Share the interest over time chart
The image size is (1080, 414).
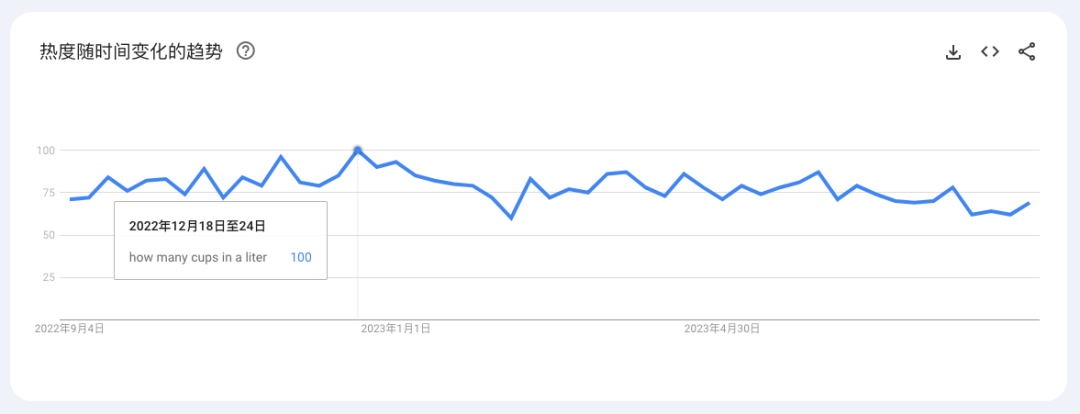pos(1027,52)
